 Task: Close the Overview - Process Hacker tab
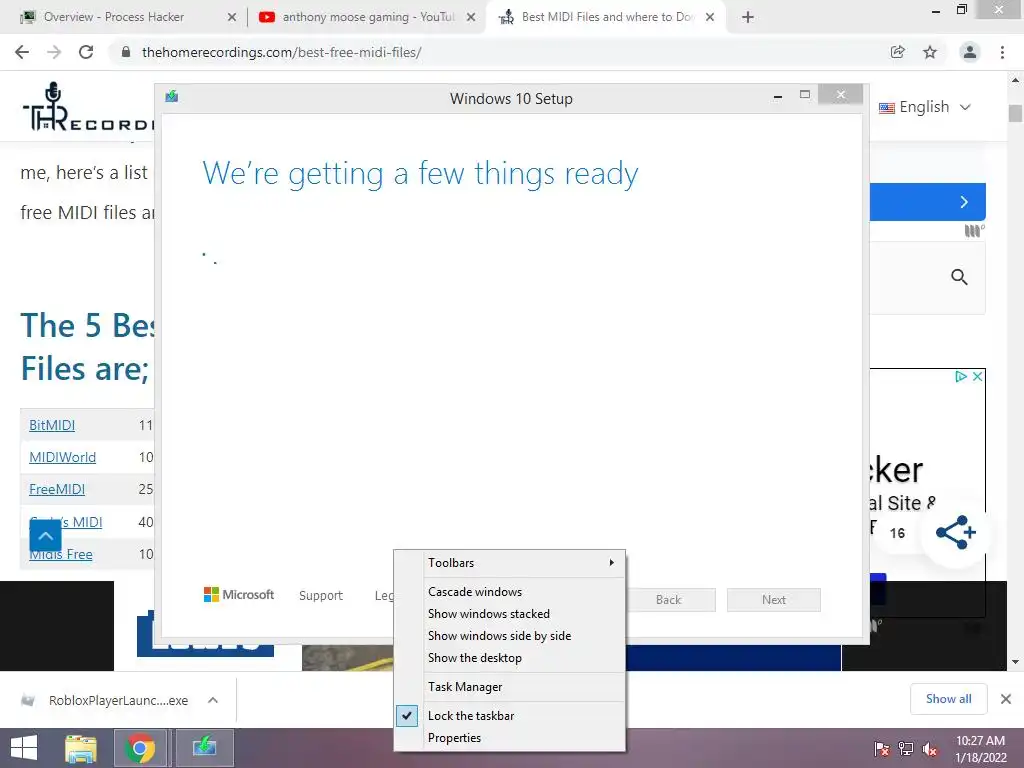click(x=232, y=17)
